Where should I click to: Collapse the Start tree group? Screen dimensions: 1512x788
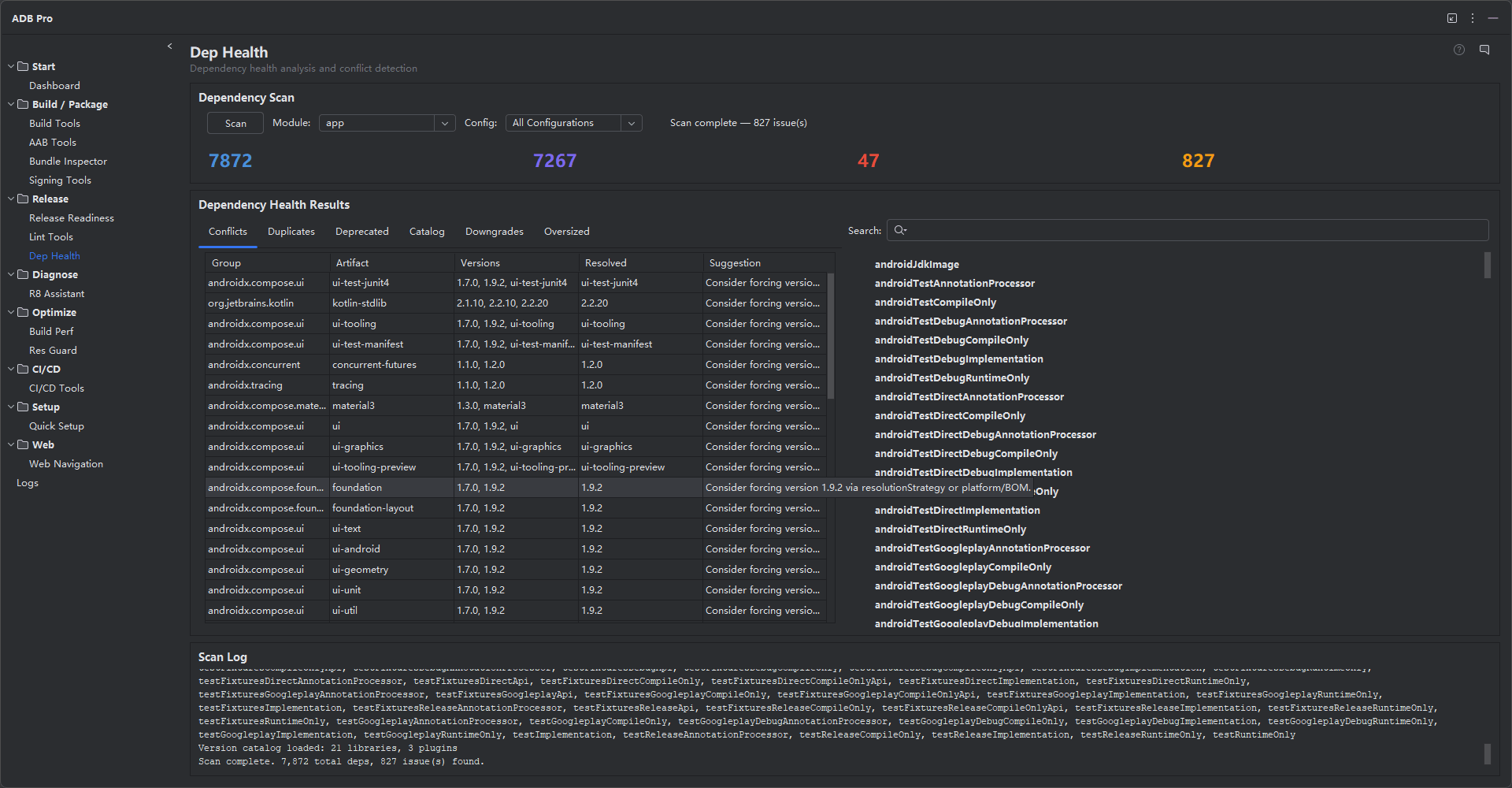pyautogui.click(x=11, y=66)
